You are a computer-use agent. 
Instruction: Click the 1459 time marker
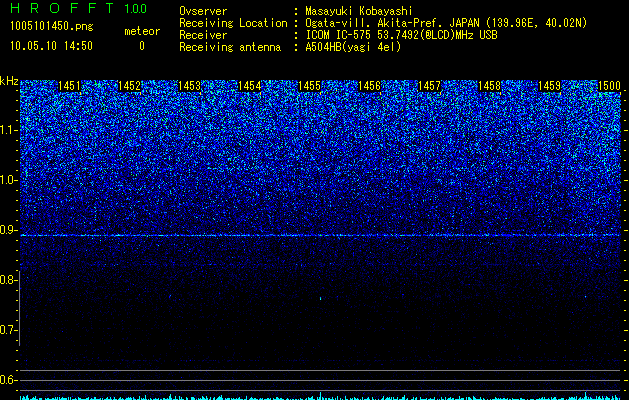point(549,86)
